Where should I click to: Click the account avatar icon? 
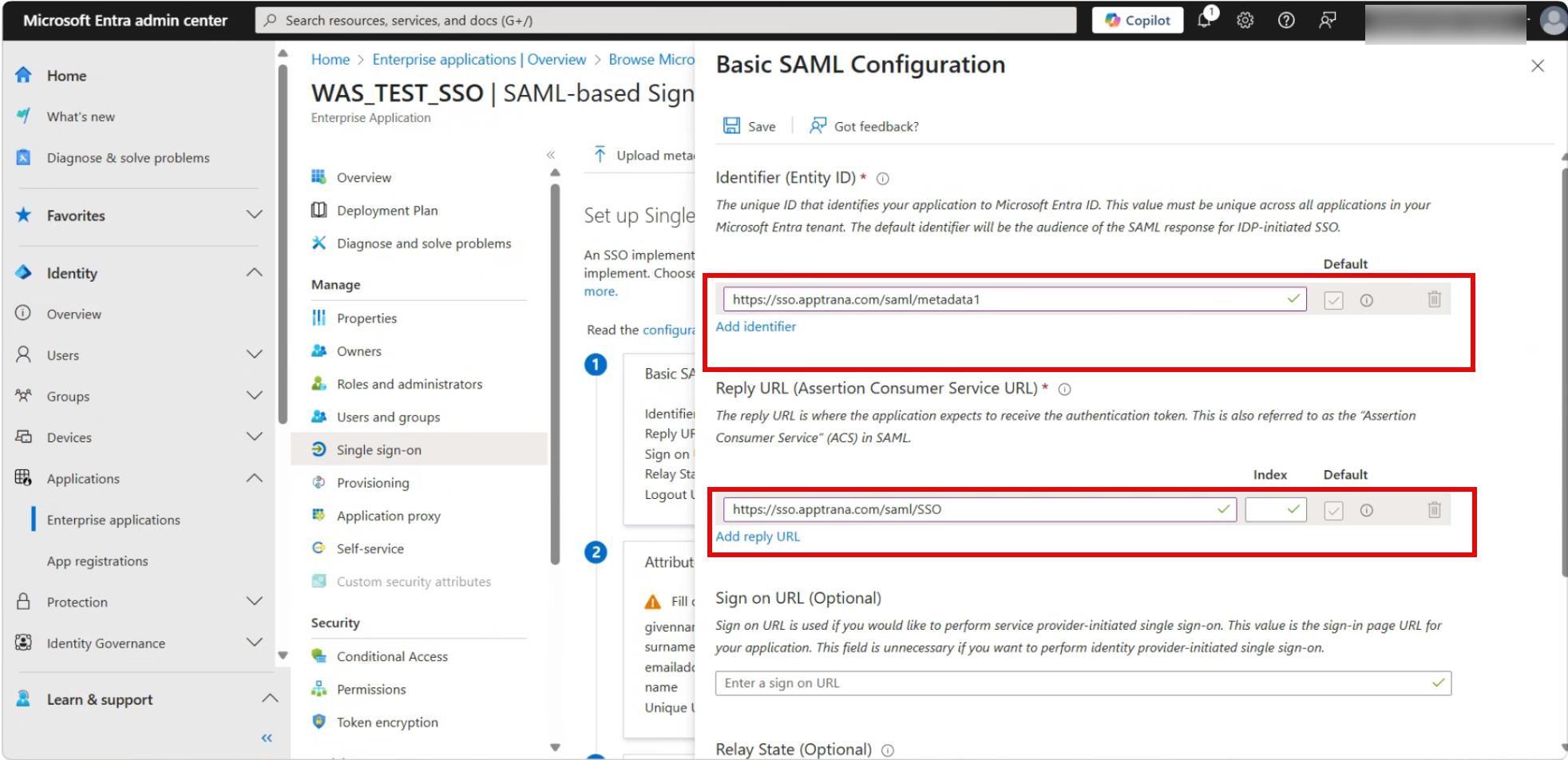click(x=1553, y=20)
